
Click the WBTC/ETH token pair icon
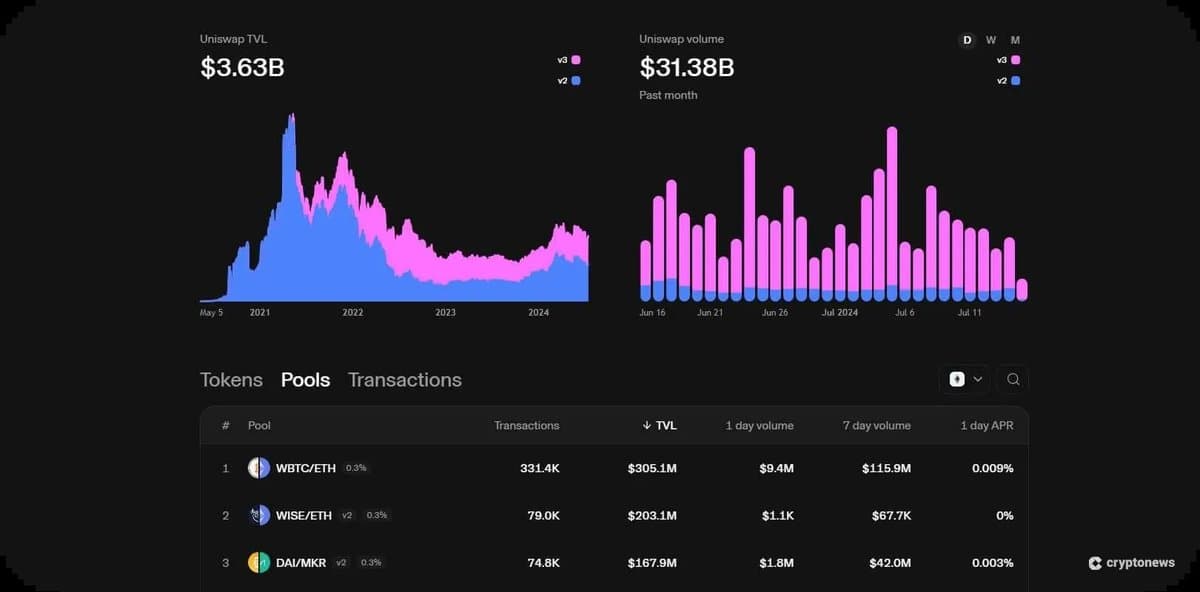[x=258, y=467]
